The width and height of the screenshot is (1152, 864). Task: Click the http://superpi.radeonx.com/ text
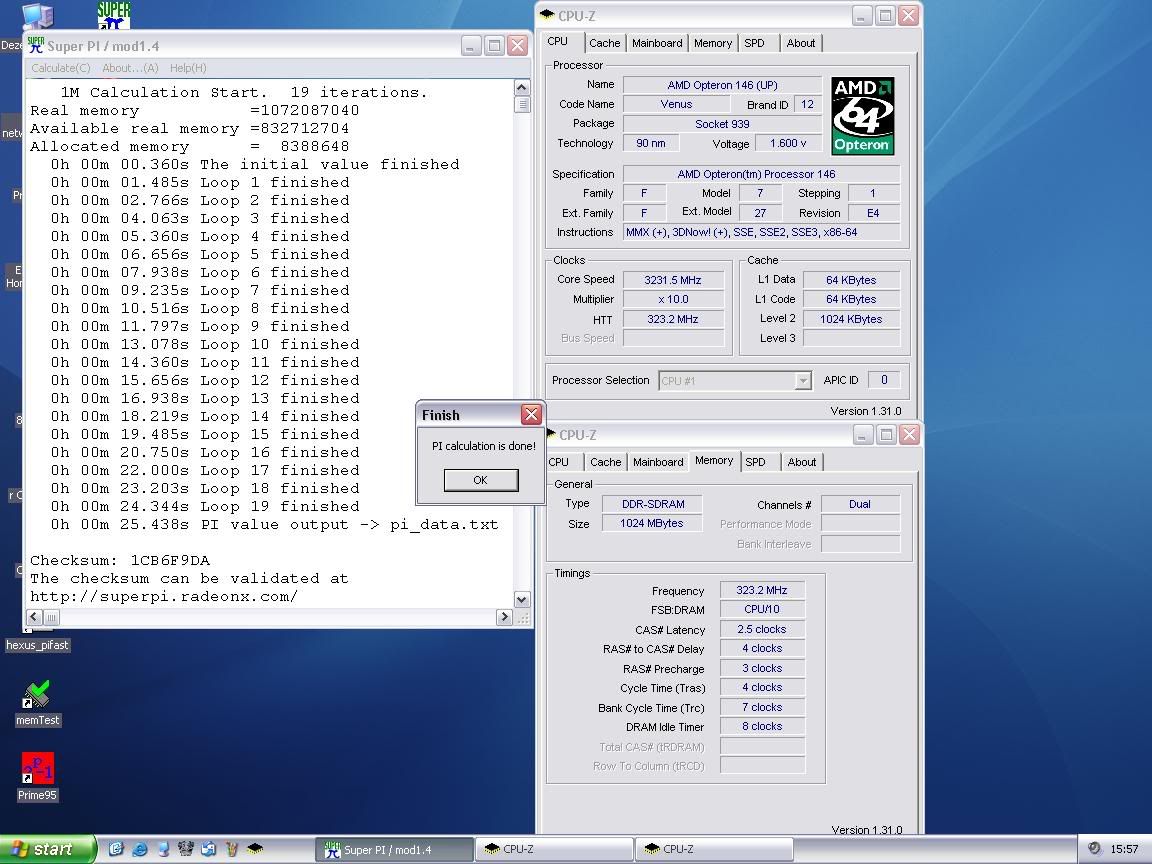(164, 597)
